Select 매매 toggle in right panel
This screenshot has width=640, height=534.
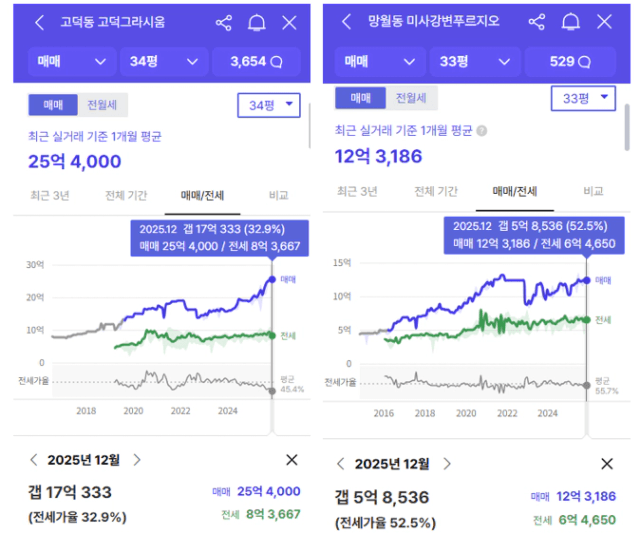click(360, 98)
